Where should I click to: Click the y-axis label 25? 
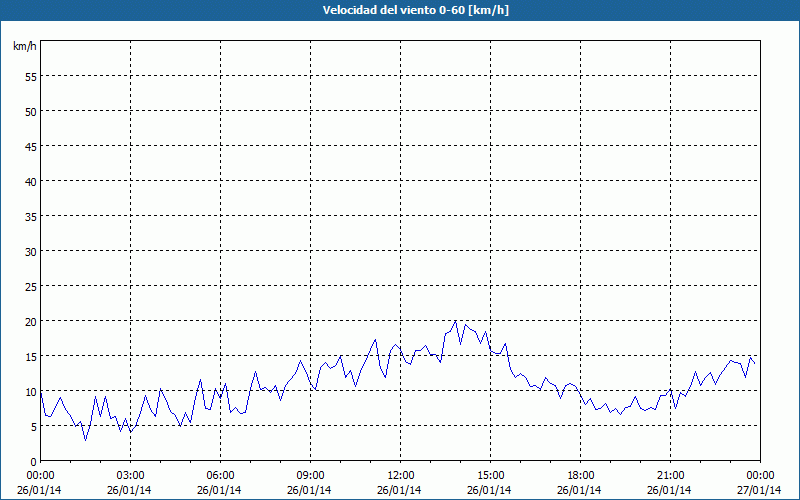point(31,287)
